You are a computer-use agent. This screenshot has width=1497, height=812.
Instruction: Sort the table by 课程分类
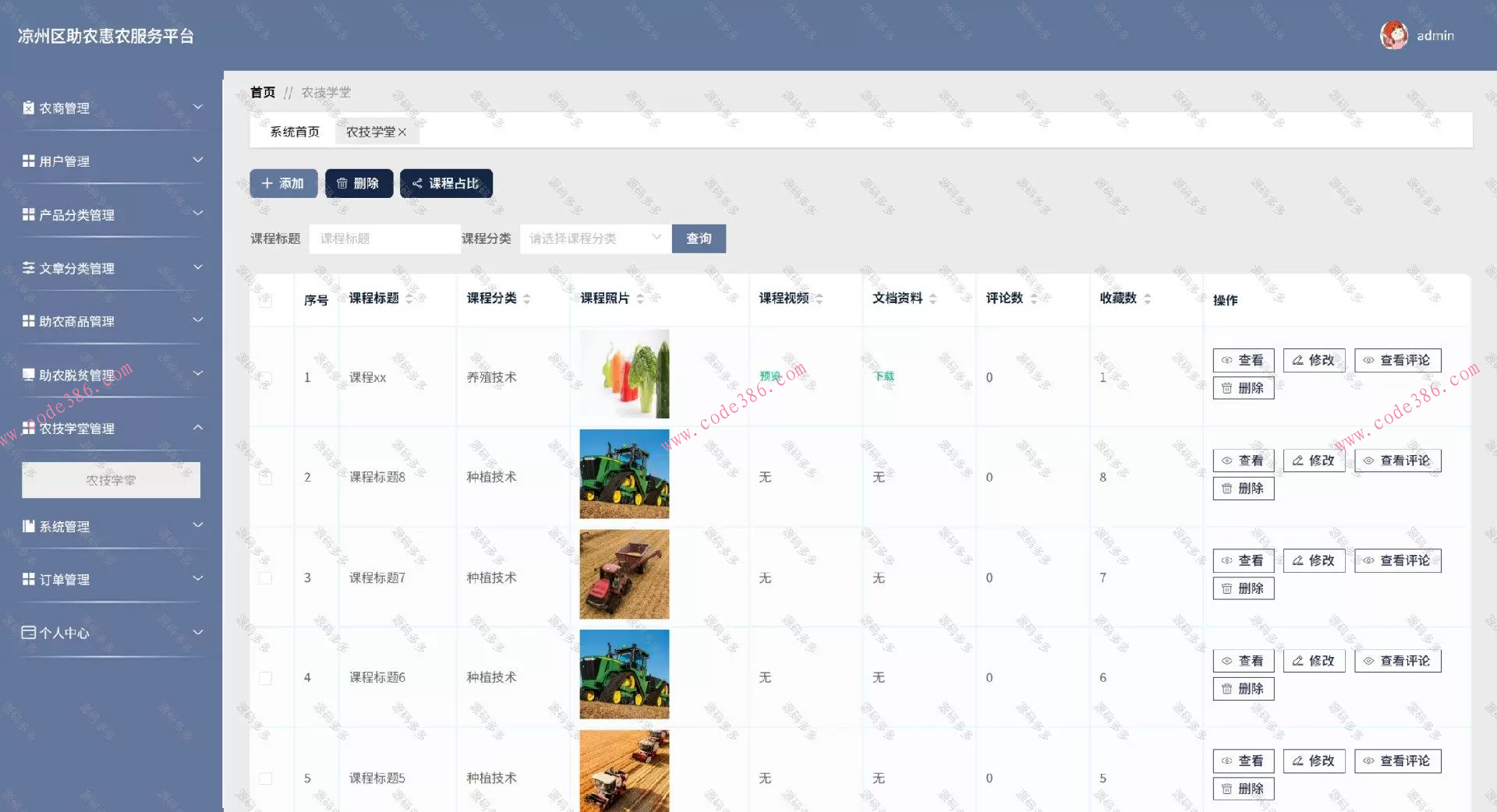pos(527,298)
